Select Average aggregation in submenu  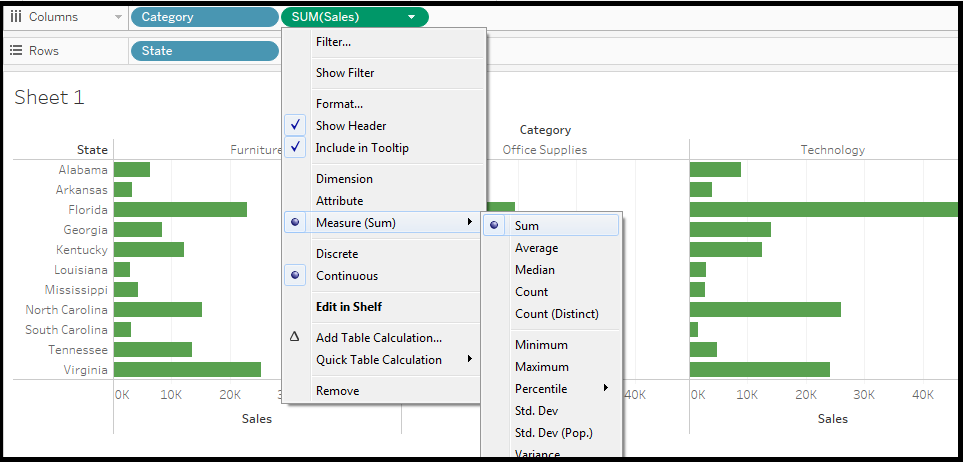pyautogui.click(x=536, y=248)
